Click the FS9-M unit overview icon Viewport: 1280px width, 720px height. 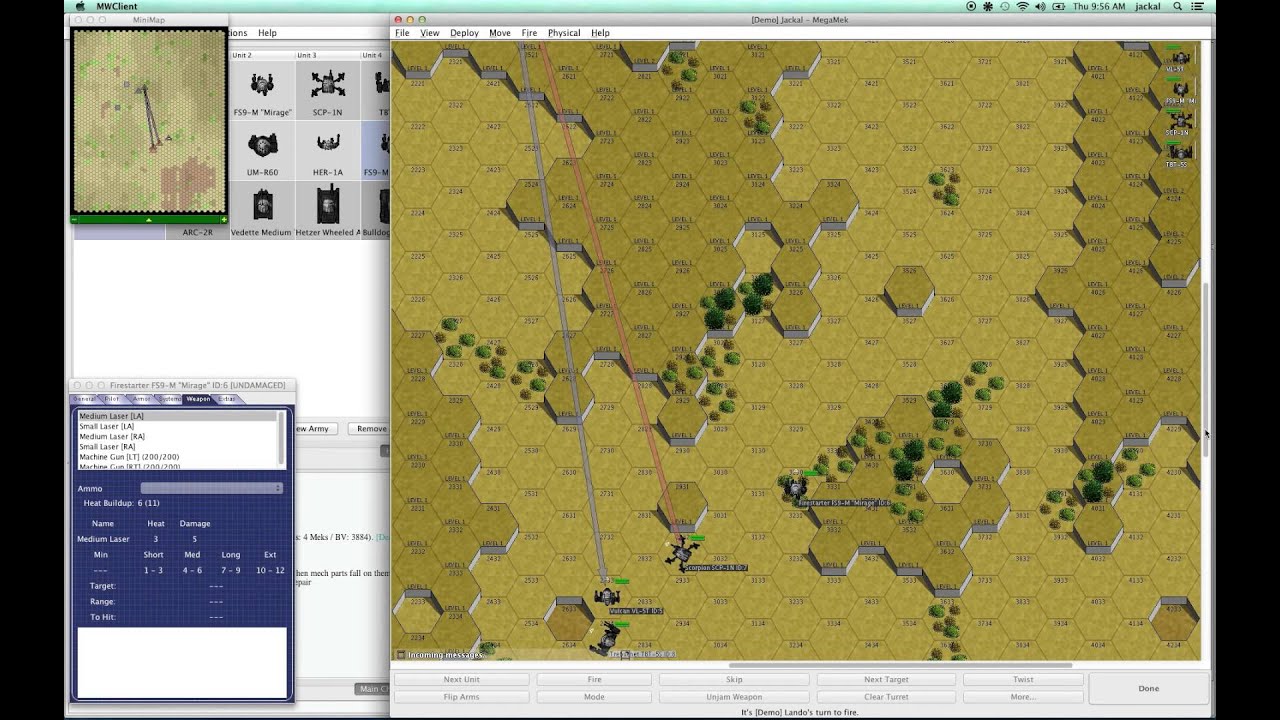coord(1181,90)
